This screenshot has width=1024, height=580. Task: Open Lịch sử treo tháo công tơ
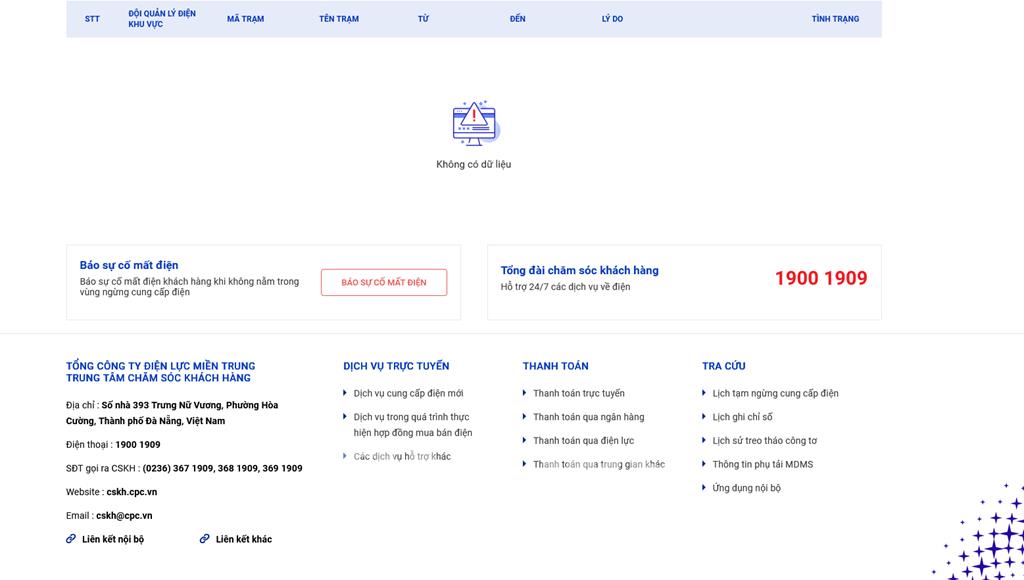[764, 441]
